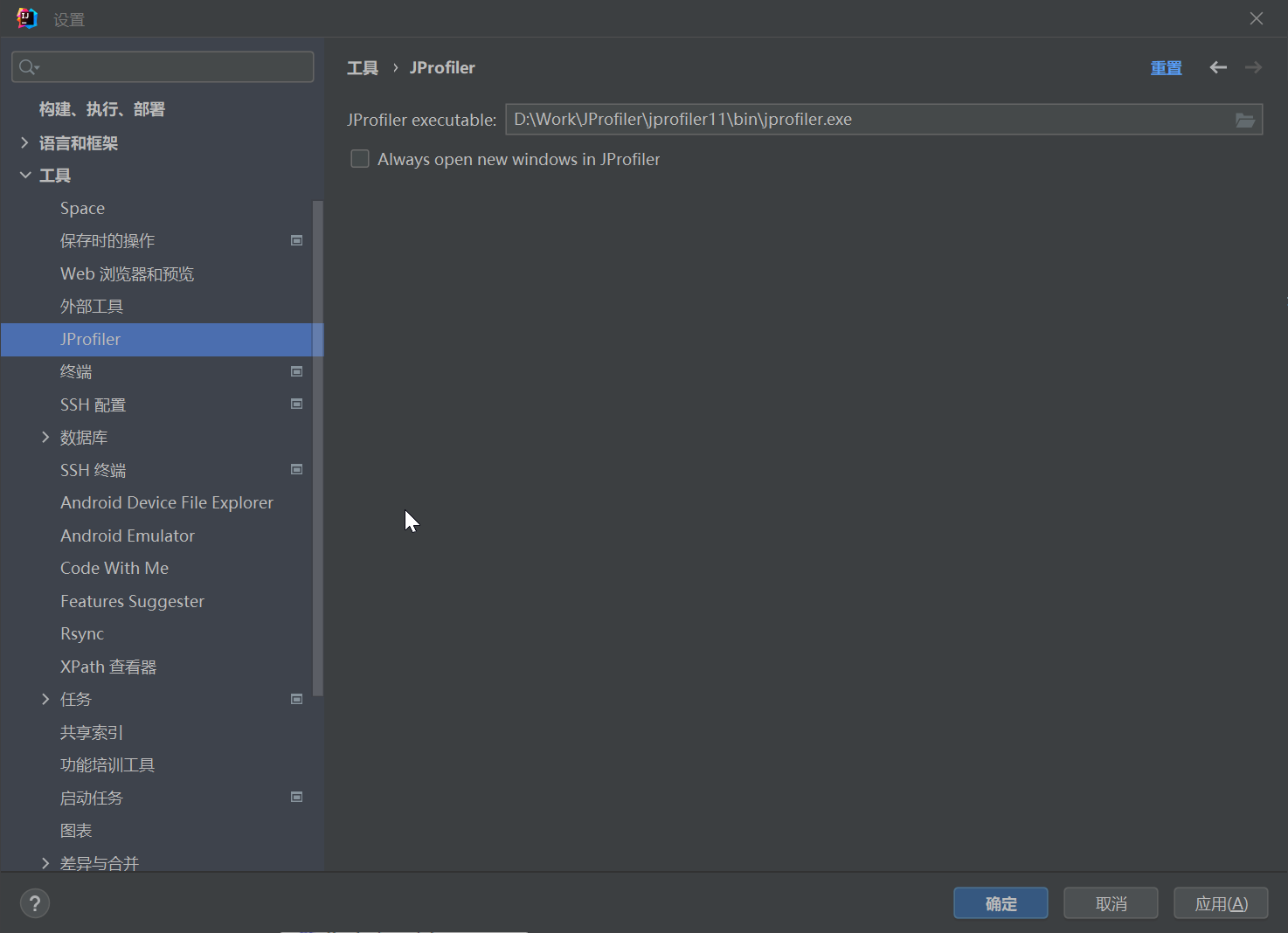Screen dimensions: 1288x933
Task: Open SSH 配置 settings
Action: pyautogui.click(x=93, y=404)
